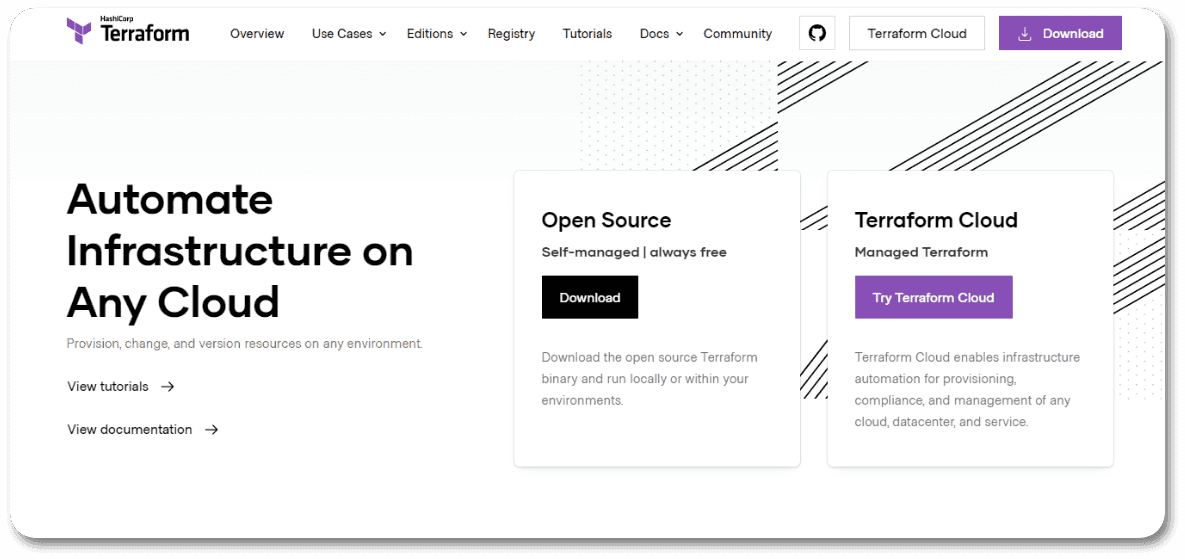Image resolution: width=1185 pixels, height=560 pixels.
Task: Go to the Registry page
Action: tap(512, 33)
